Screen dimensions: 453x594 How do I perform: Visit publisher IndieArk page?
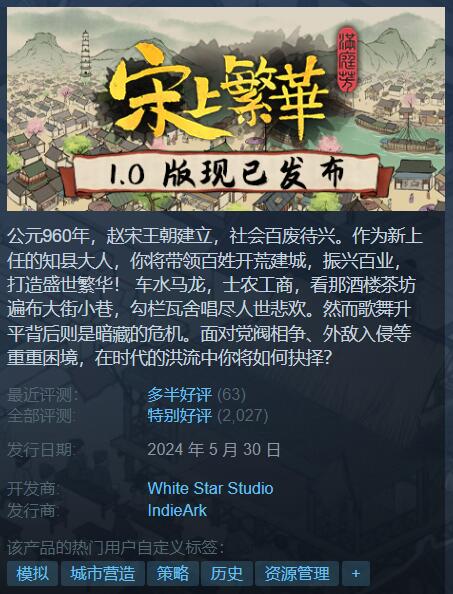(177, 510)
